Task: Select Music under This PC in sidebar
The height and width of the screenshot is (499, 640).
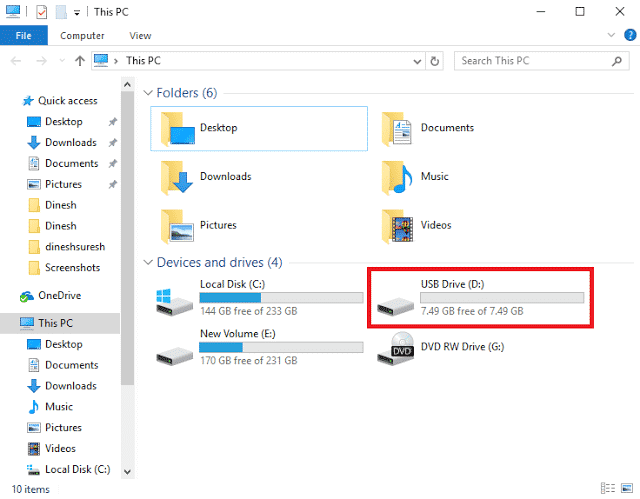Action: tap(59, 406)
